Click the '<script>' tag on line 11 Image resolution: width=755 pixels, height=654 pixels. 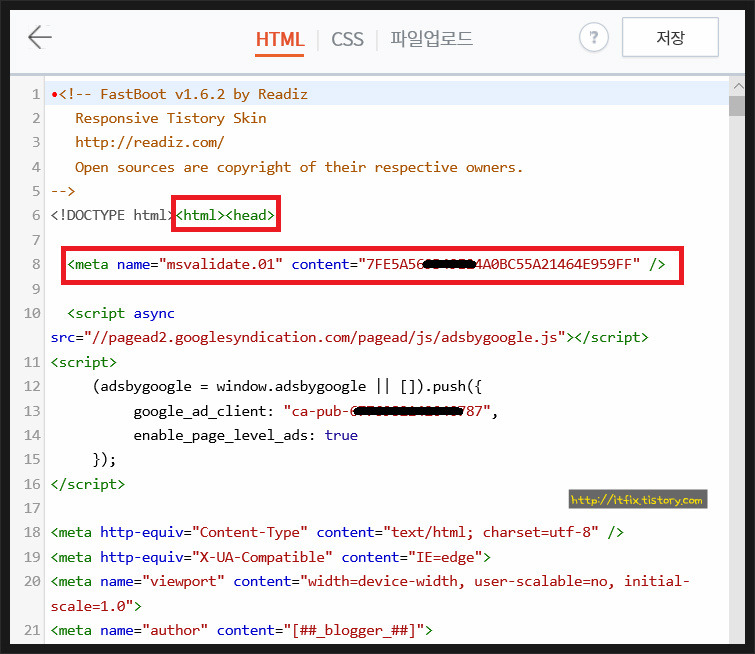coord(84,362)
